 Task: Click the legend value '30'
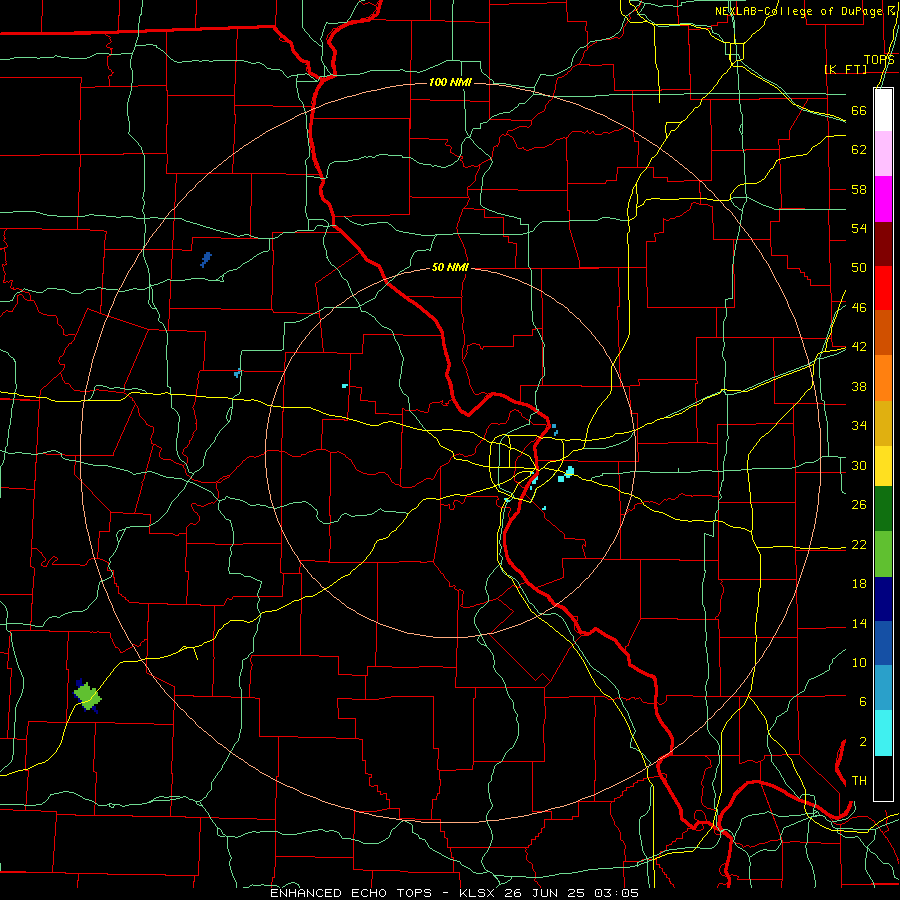pyautogui.click(x=859, y=466)
